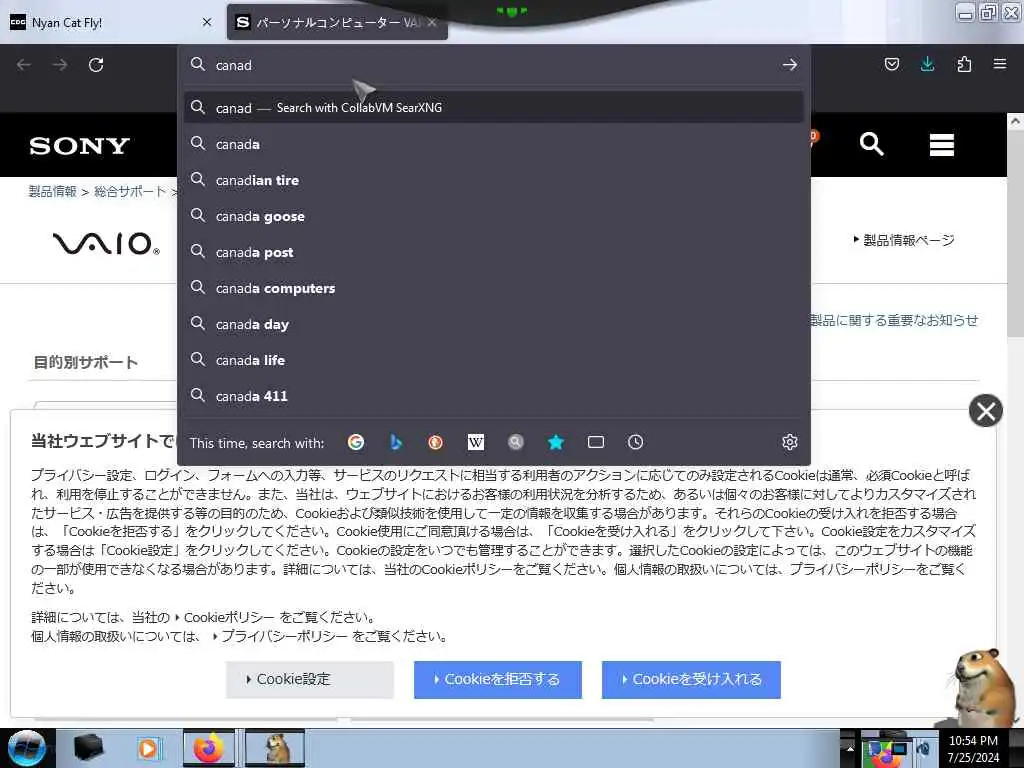Click the browser forward arrow
The image size is (1024, 768).
60,65
